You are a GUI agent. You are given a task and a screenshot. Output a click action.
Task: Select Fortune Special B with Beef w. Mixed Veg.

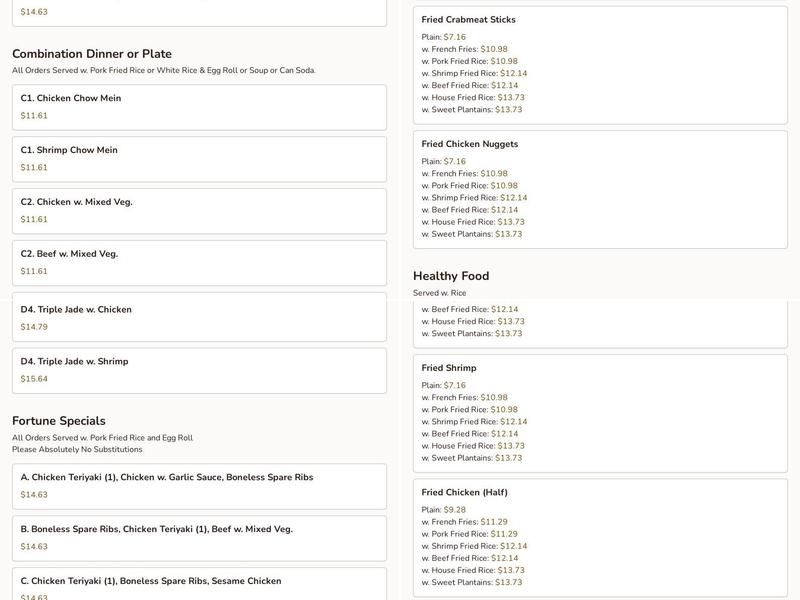[x=198, y=538]
